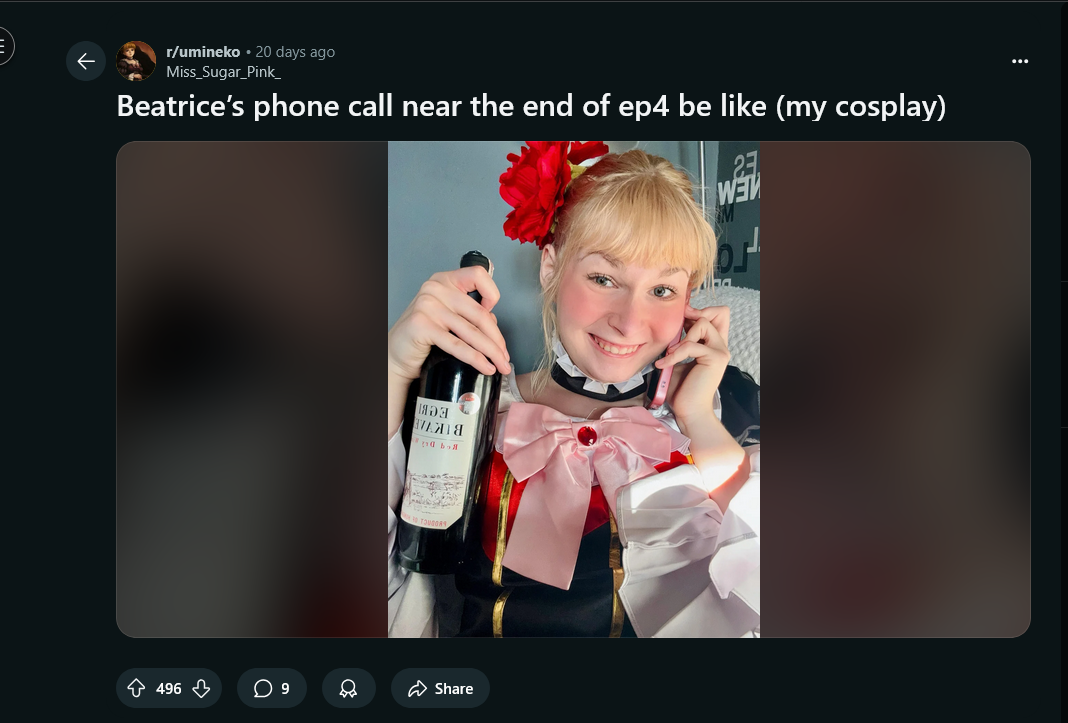
Task: Open the cosplay photo in full view
Action: coord(574,389)
